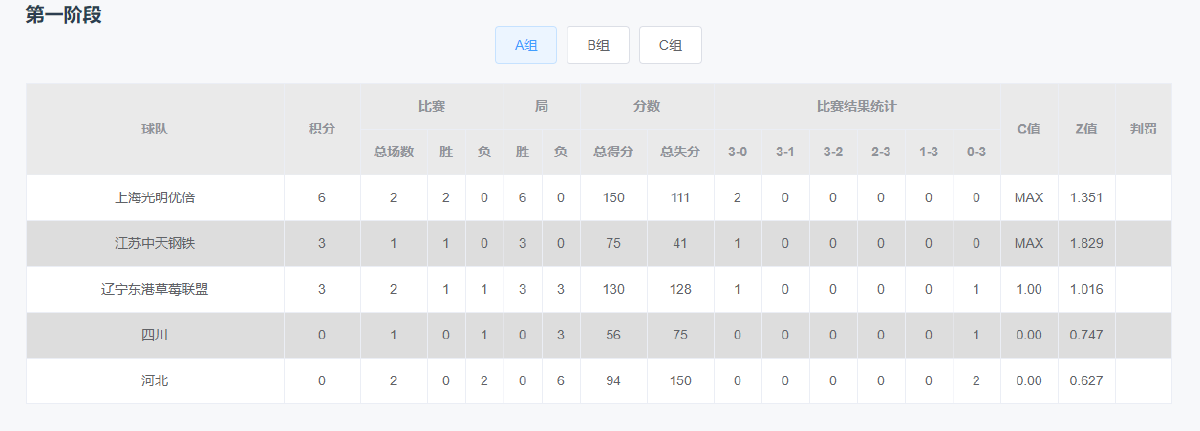1200x431 pixels.
Task: Click the Z值 cell showing 1.829
Action: pyautogui.click(x=1086, y=244)
